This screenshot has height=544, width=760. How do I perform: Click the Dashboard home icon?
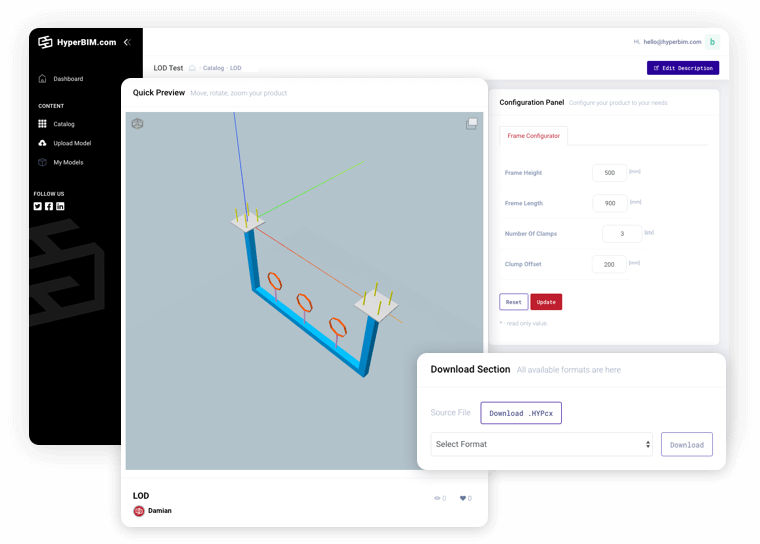pyautogui.click(x=43, y=79)
